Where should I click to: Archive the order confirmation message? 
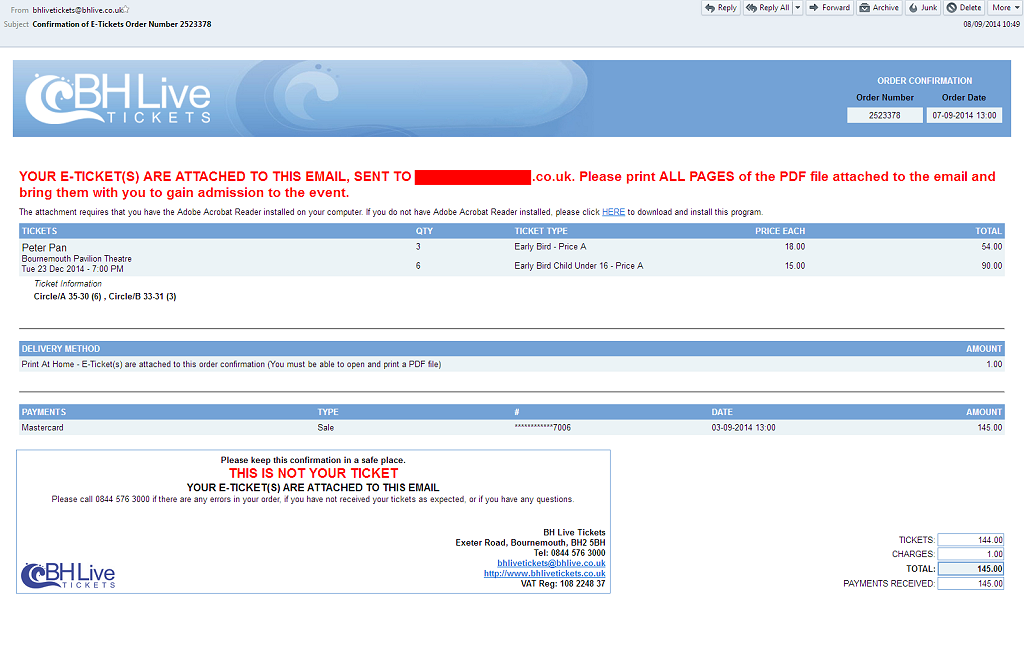point(879,8)
